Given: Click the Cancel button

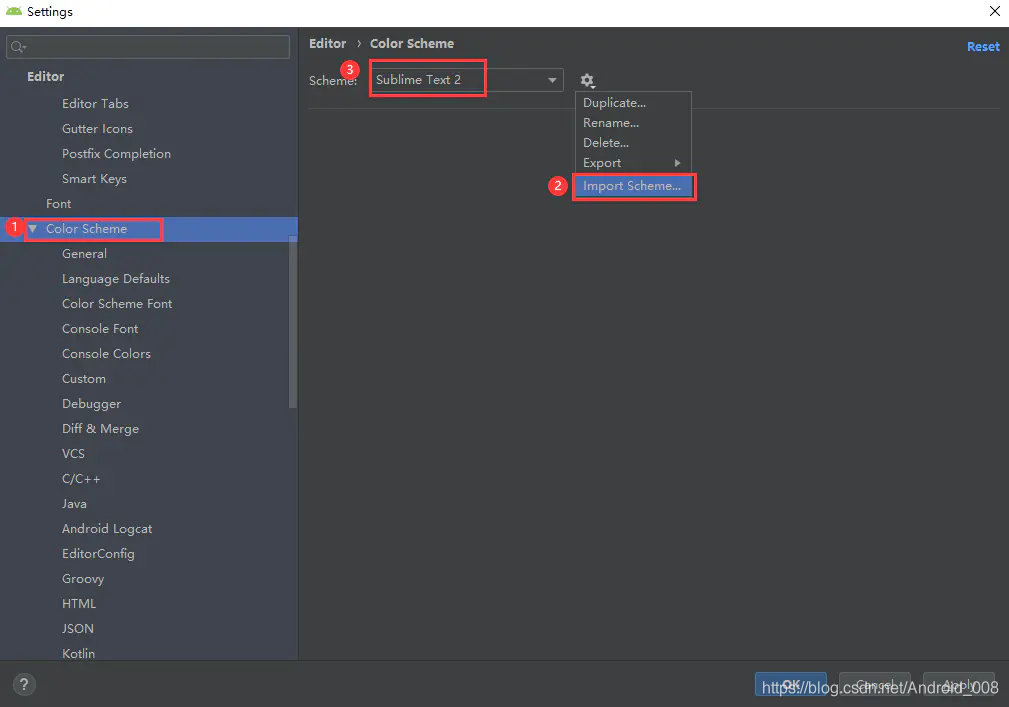Looking at the screenshot, I should pos(875,684).
